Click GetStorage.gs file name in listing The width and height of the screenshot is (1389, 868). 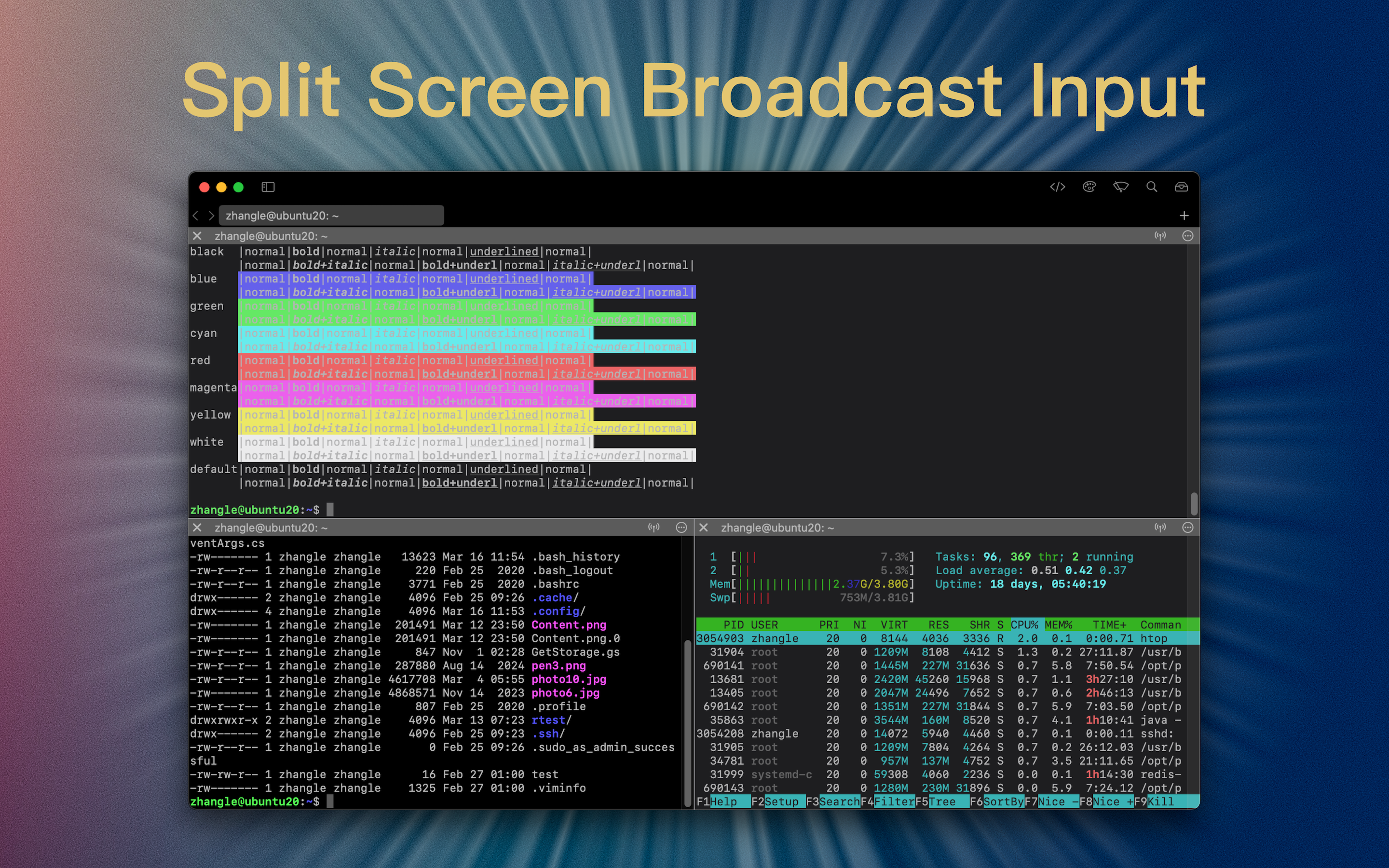point(576,652)
